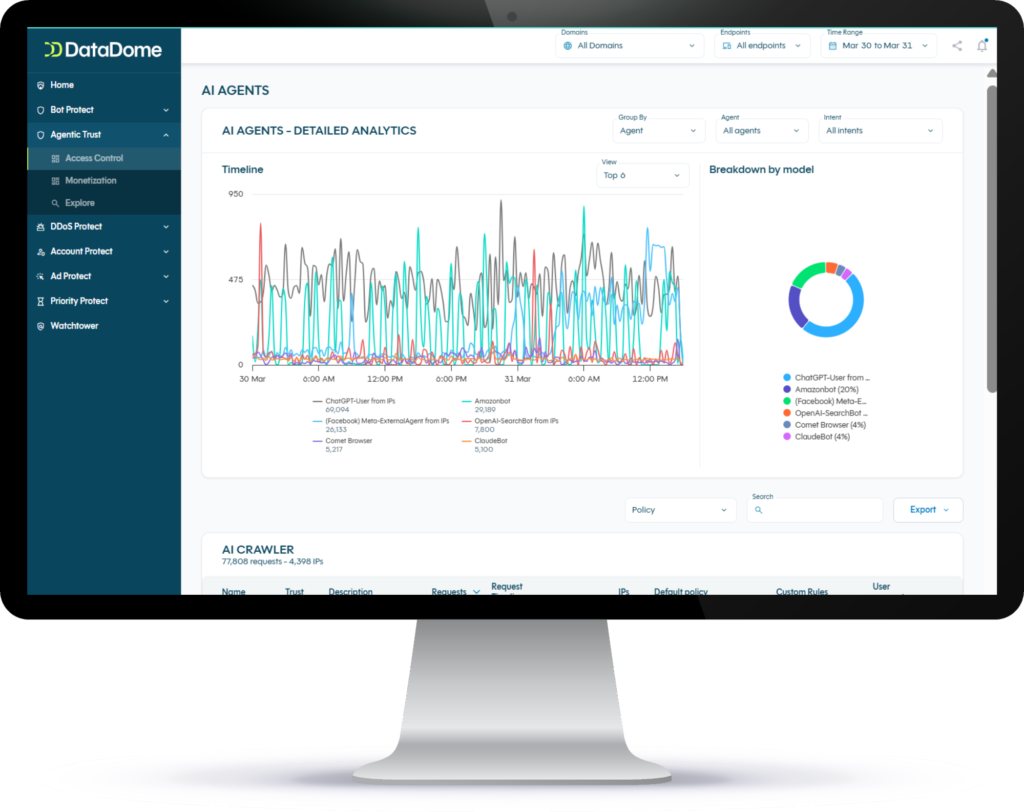This screenshot has height=812, width=1024.
Task: Click the DDoS Protect icon
Action: (40, 227)
